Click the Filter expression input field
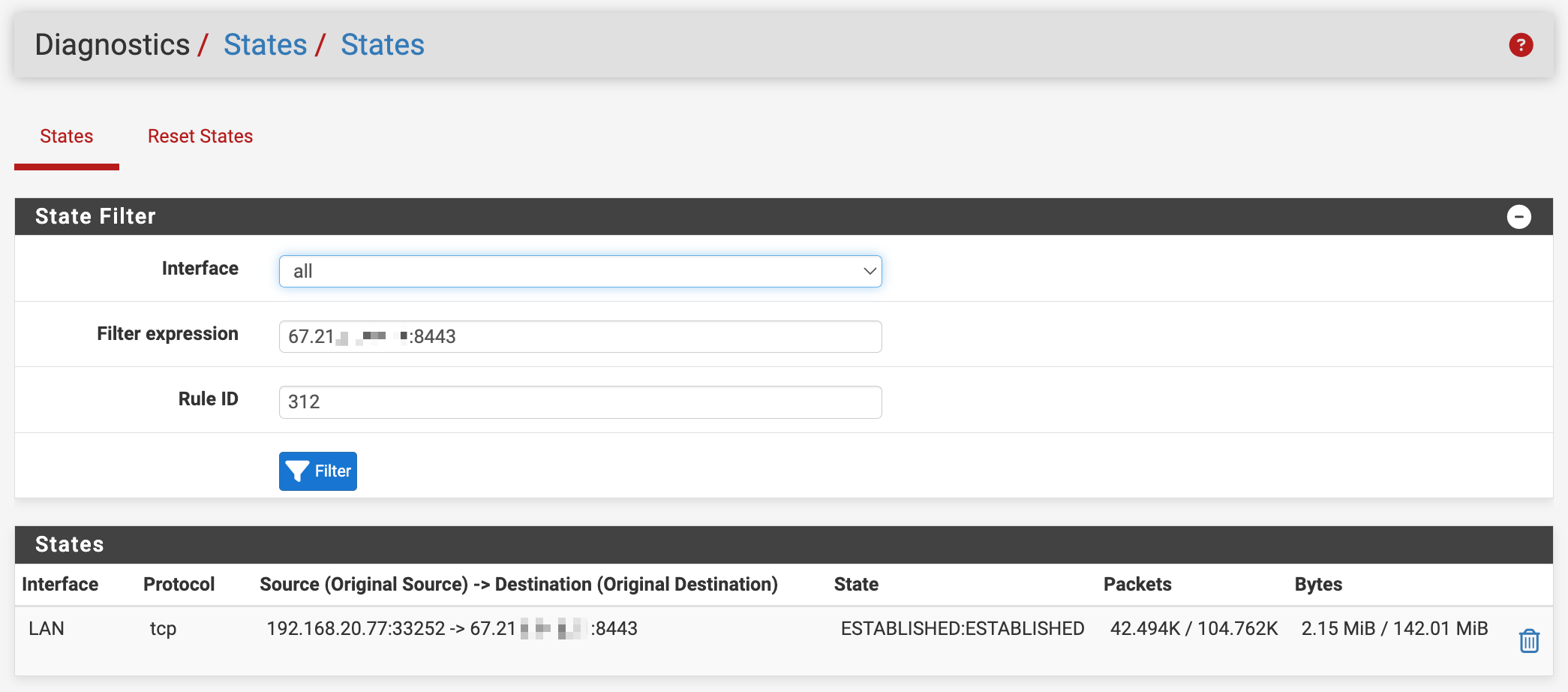 580,336
